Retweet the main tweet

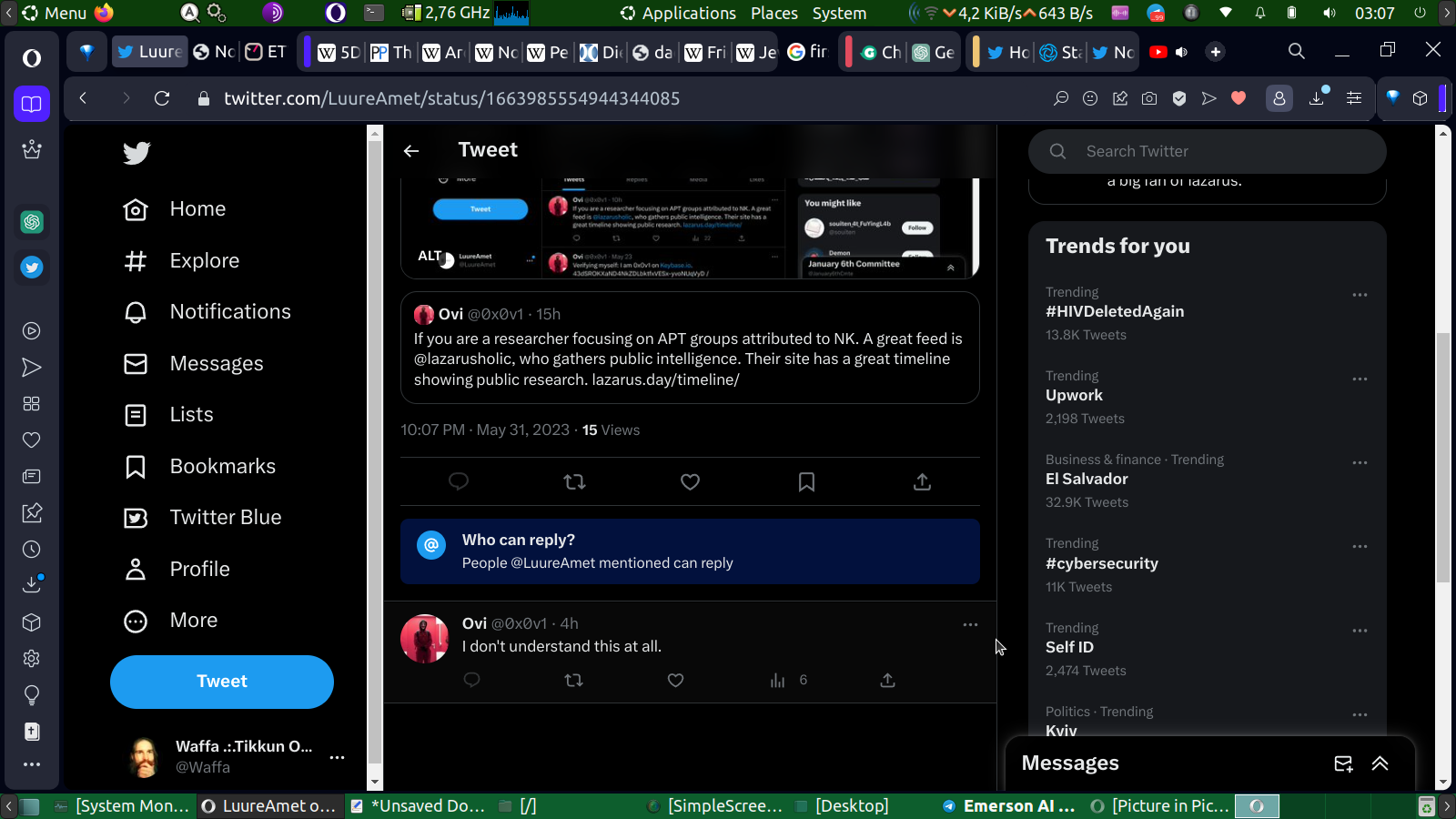click(574, 481)
